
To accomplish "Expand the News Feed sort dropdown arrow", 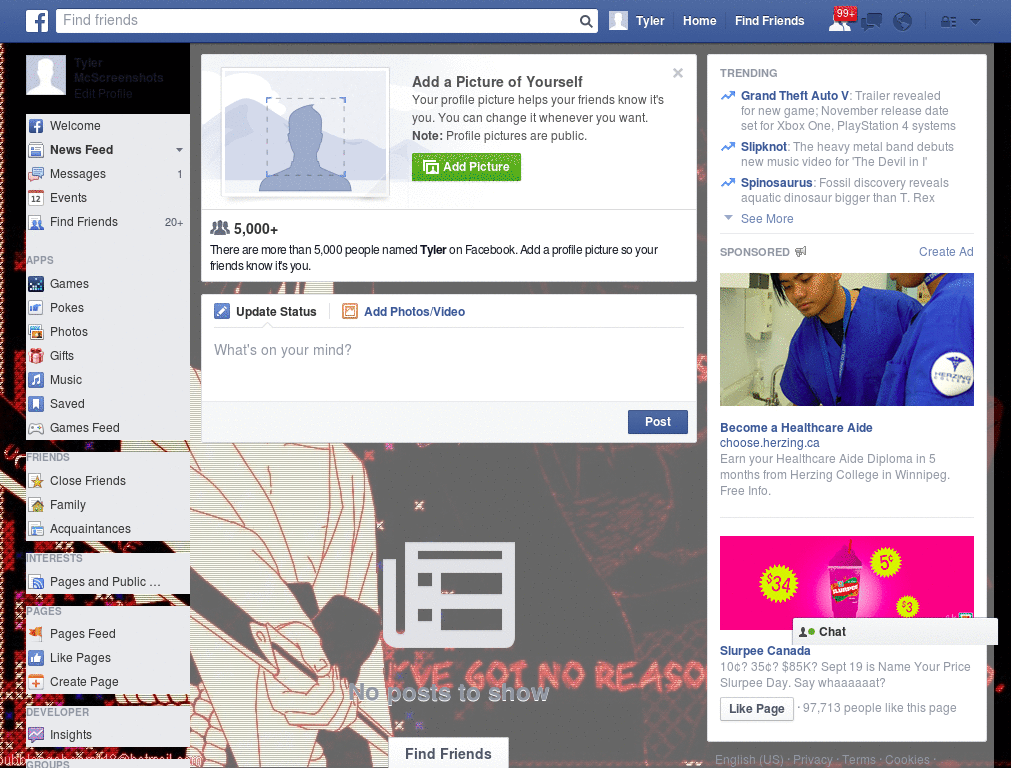I will point(179,150).
